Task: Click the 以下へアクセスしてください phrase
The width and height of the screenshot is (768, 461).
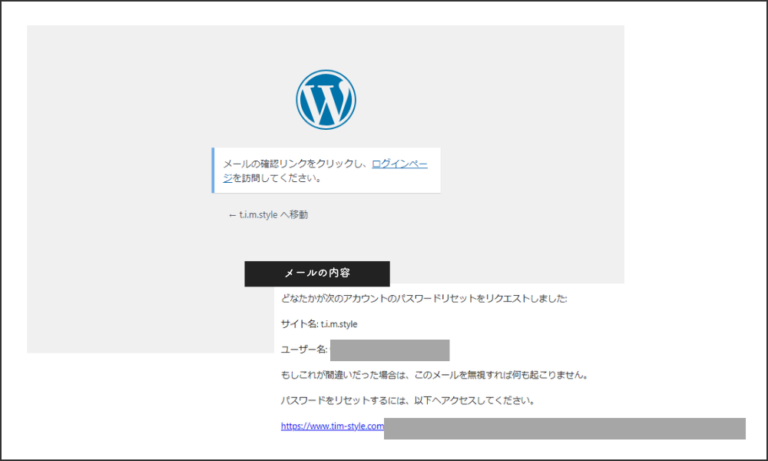Action: [485, 401]
